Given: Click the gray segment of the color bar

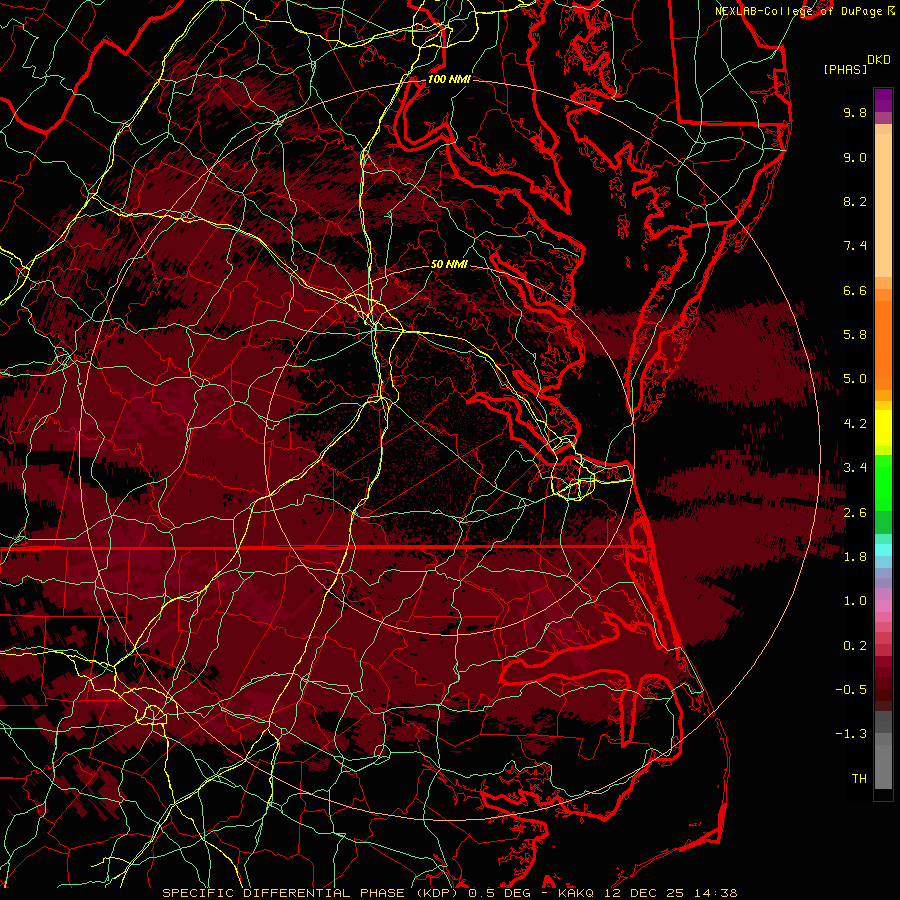Looking at the screenshot, I should click(x=883, y=752).
